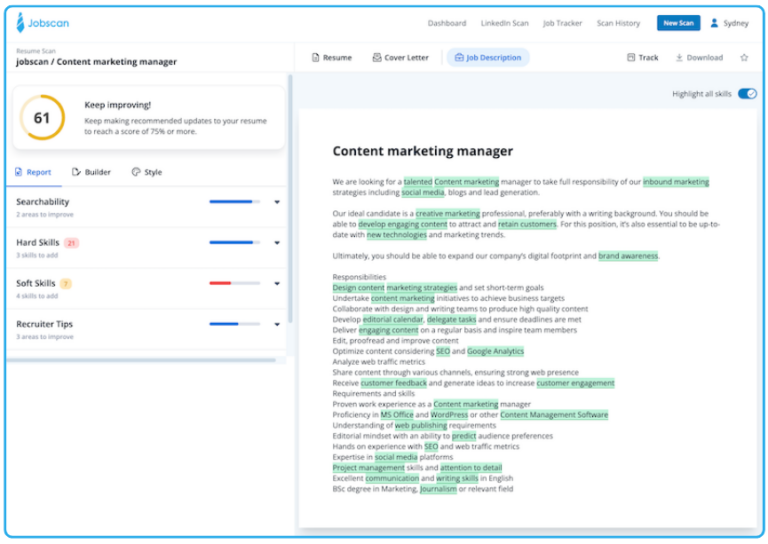Select the Job Description tab
This screenshot has height=544, width=768.
tap(487, 58)
